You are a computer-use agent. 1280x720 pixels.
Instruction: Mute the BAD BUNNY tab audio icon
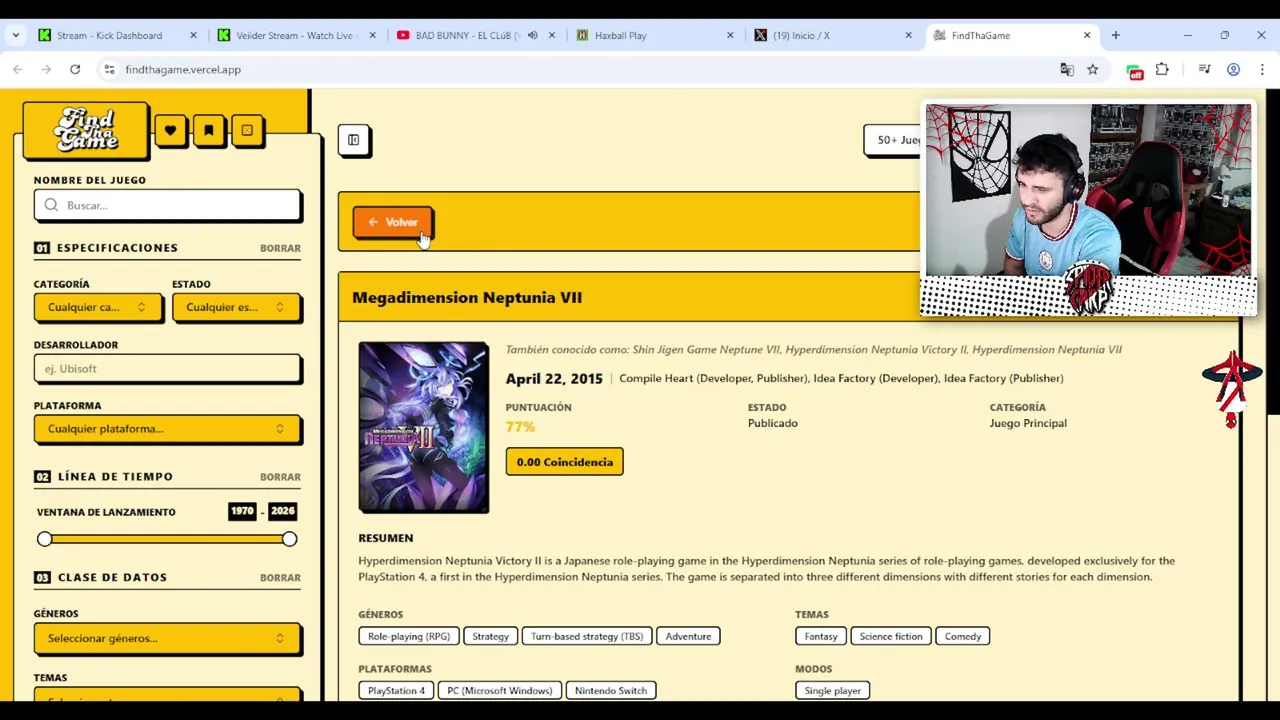(533, 35)
